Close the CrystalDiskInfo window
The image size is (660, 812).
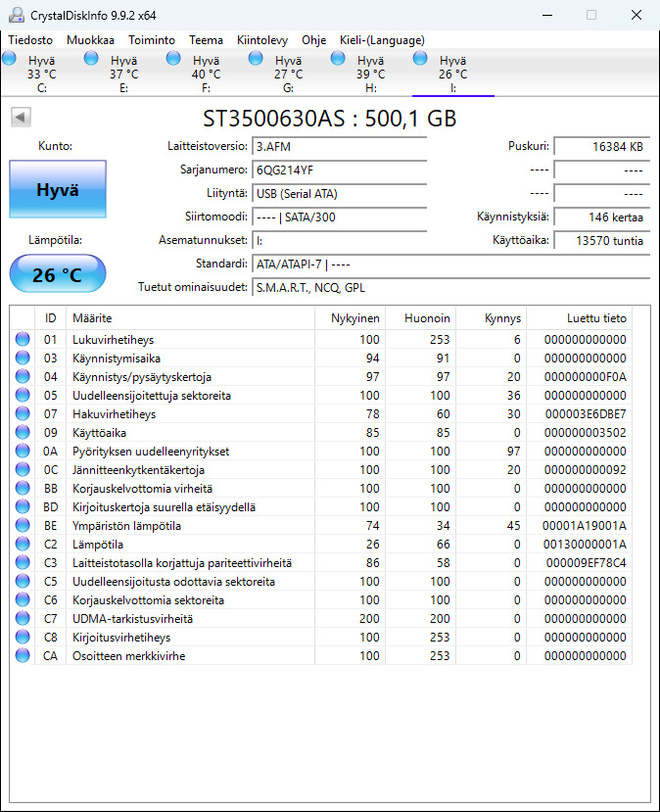tap(636, 15)
